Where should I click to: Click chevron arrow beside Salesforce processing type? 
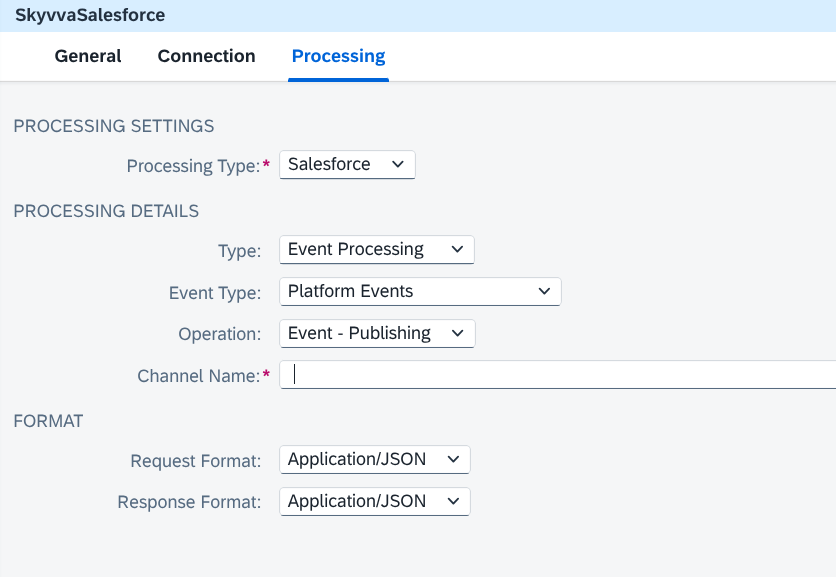[x=398, y=164]
